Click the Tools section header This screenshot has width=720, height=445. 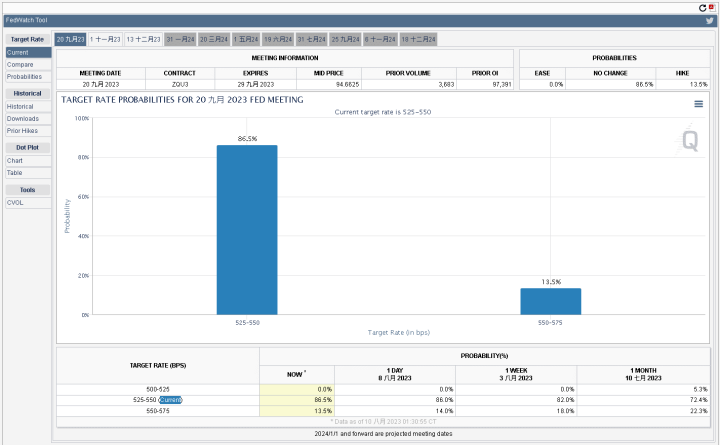pyautogui.click(x=28, y=190)
